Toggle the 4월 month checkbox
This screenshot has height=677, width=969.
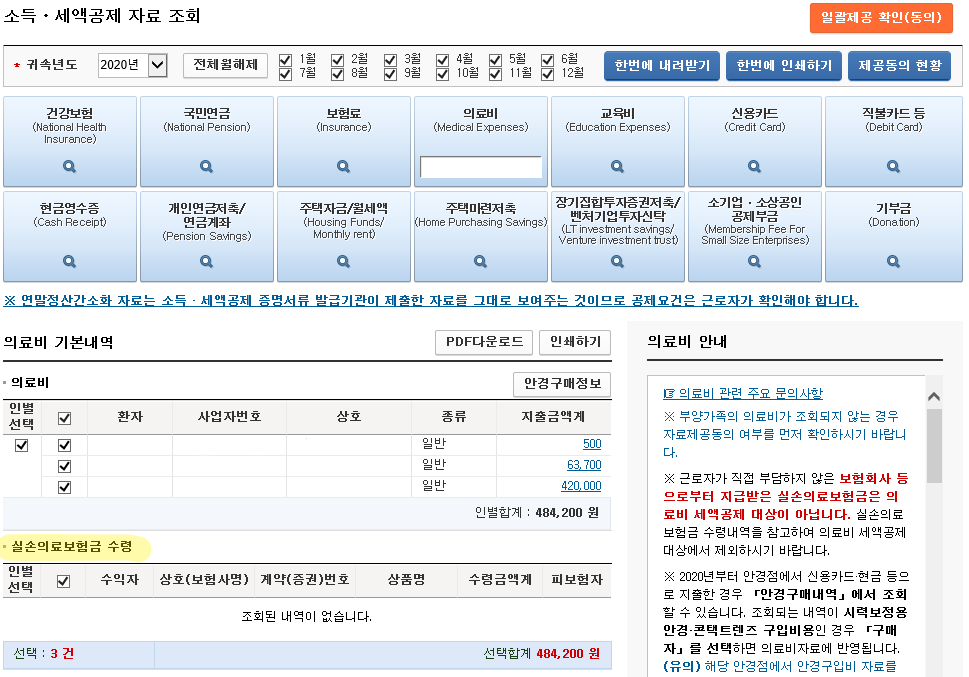point(442,60)
